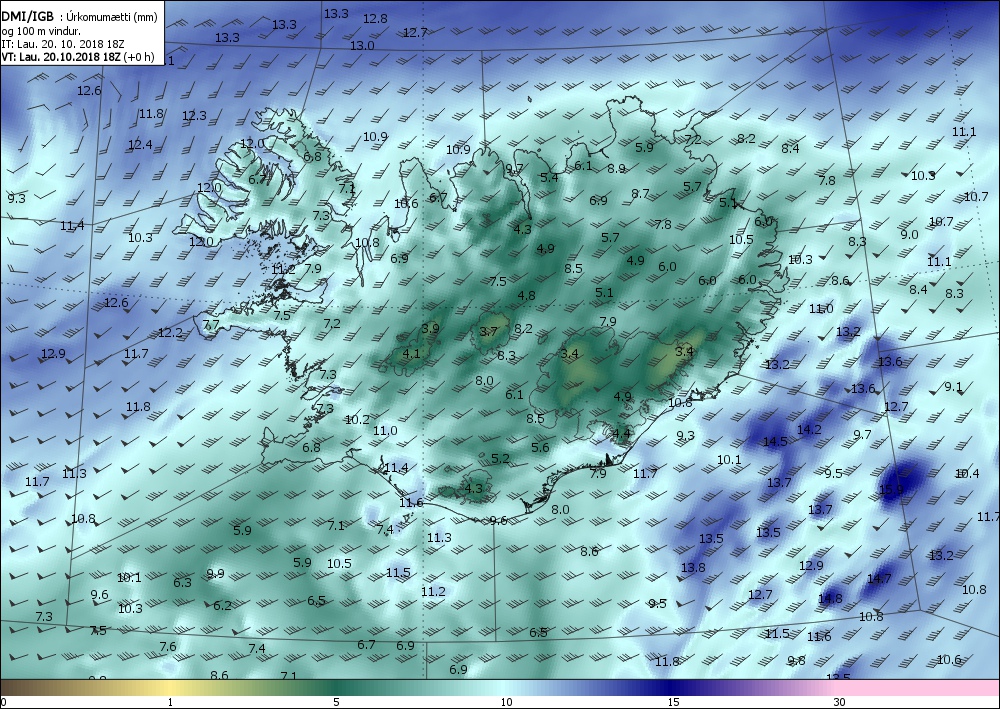
Task: Click the 12.3 value on the map
Action: coord(195,115)
